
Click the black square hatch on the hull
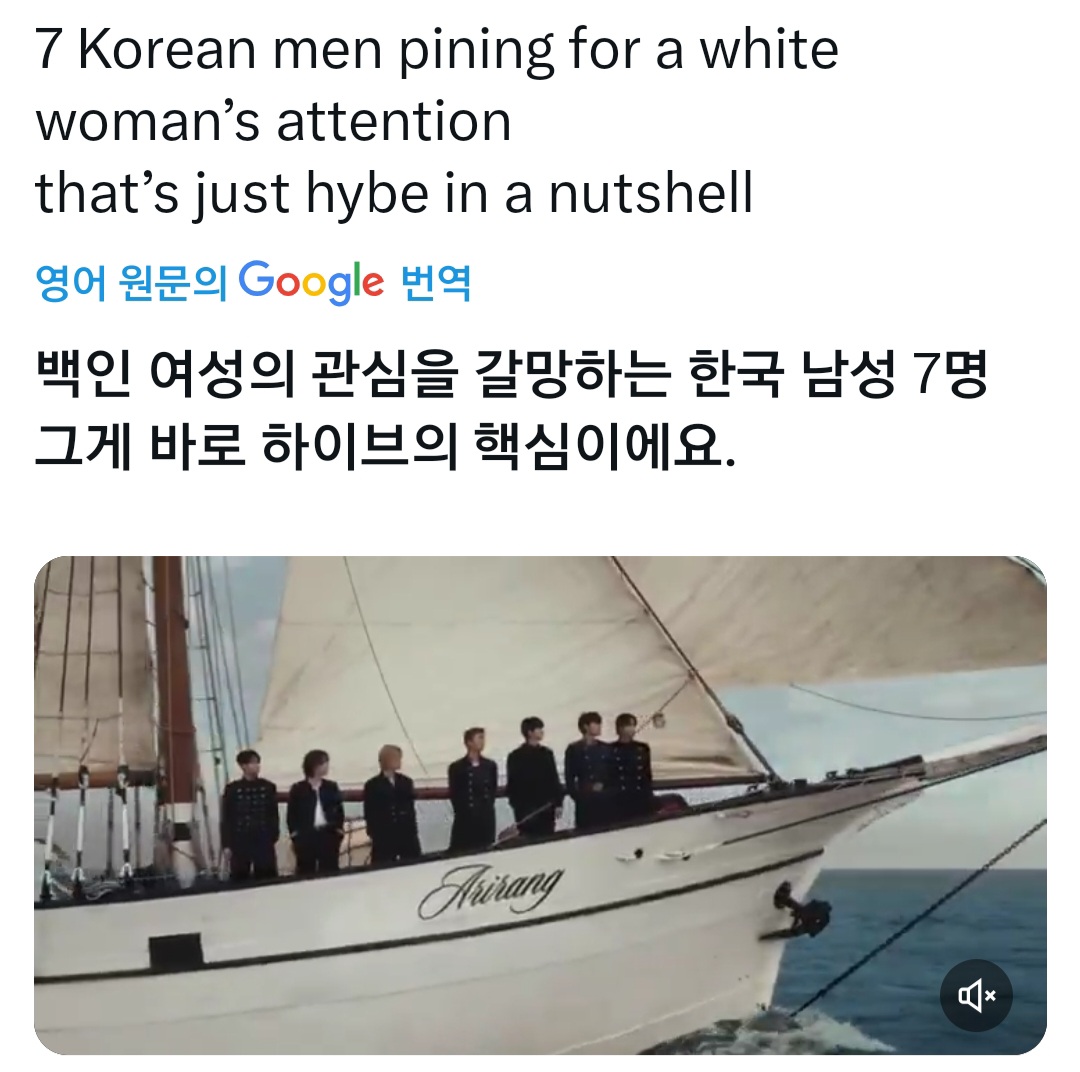(176, 951)
